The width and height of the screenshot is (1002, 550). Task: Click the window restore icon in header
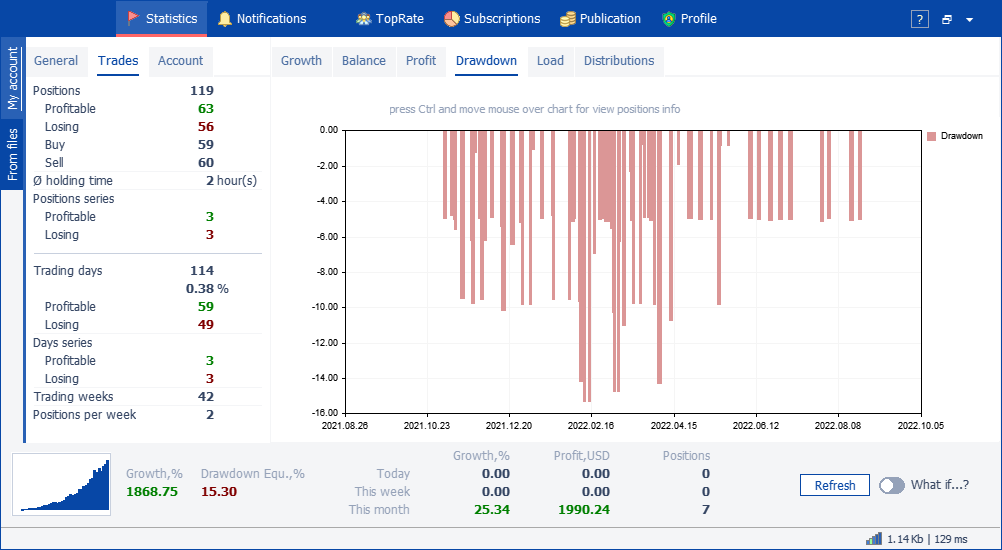(947, 20)
